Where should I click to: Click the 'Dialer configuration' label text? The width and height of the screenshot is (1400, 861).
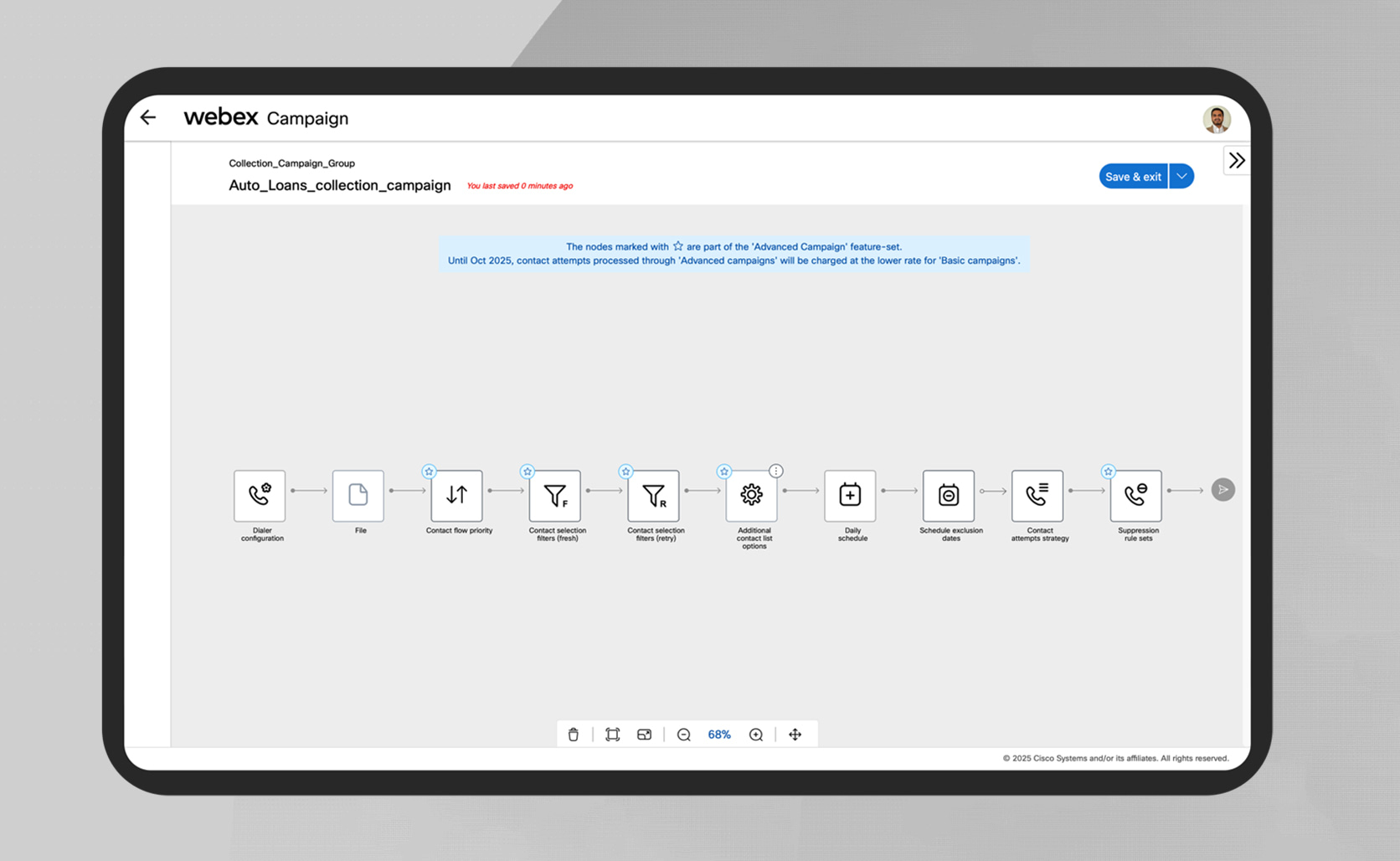pos(263,534)
